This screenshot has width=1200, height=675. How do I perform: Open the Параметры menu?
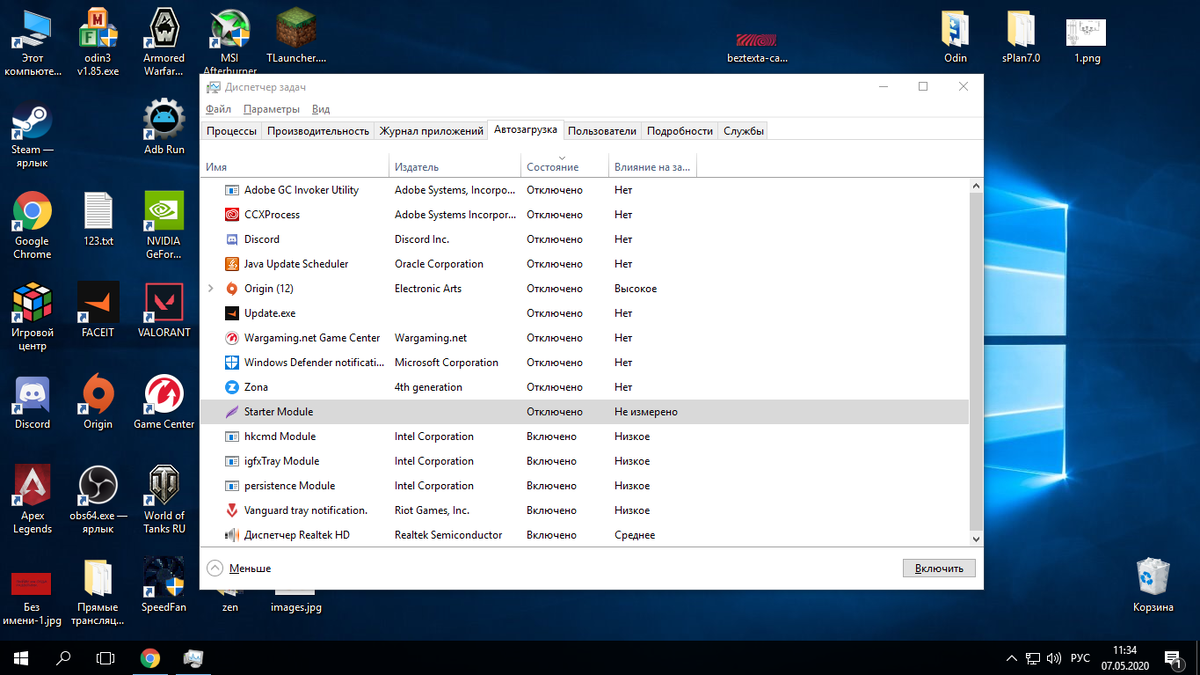tap(271, 109)
